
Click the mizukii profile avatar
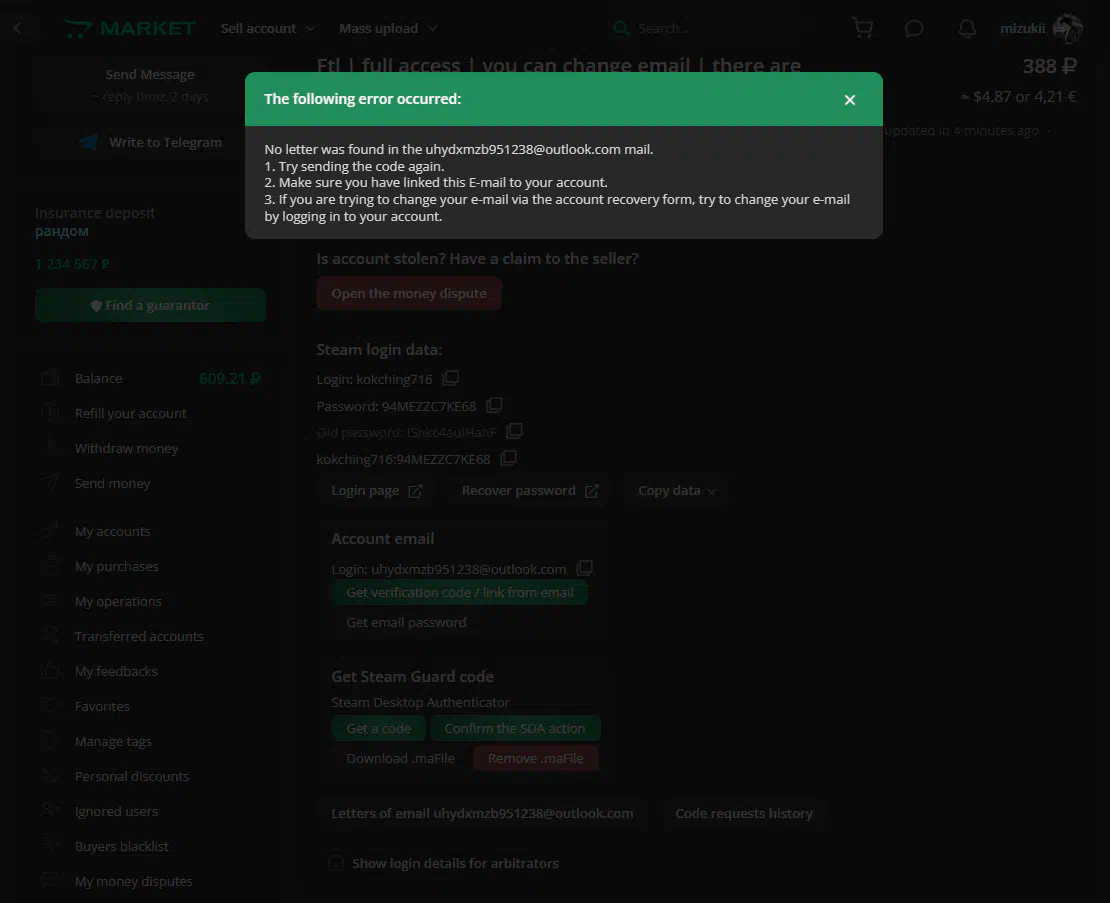1068,28
